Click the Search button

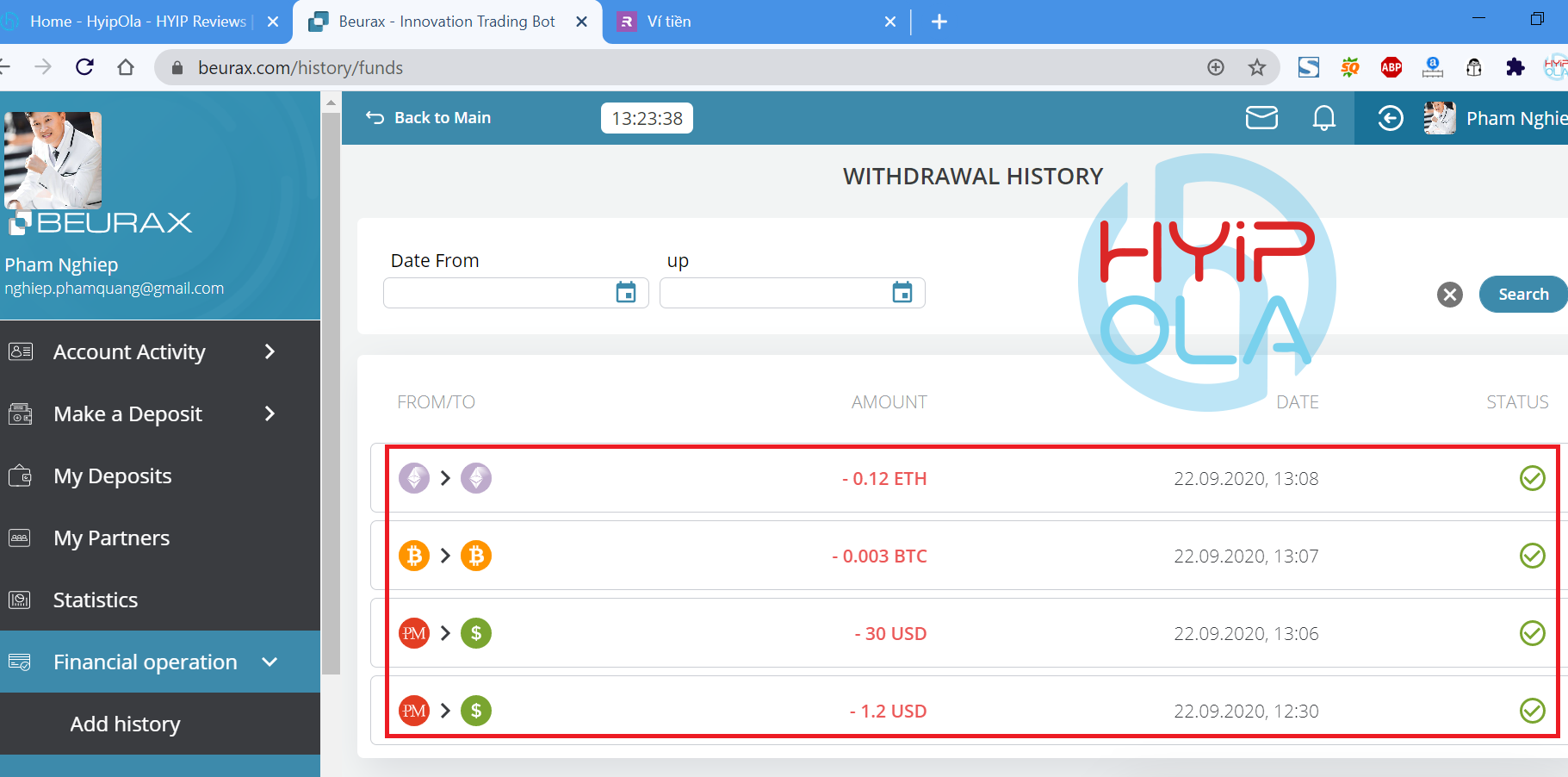pos(1523,295)
